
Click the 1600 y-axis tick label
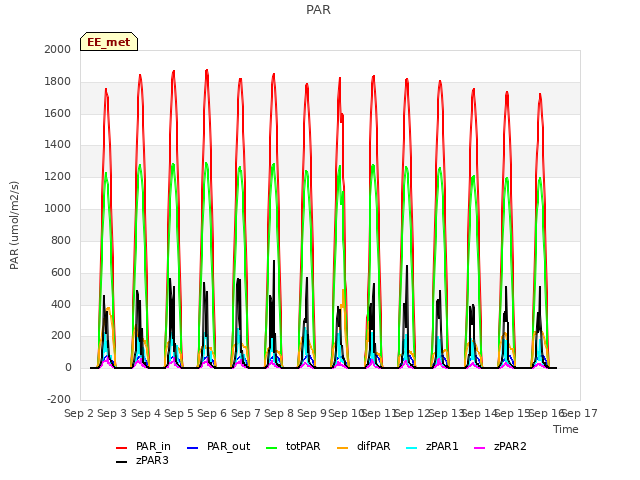point(58,113)
